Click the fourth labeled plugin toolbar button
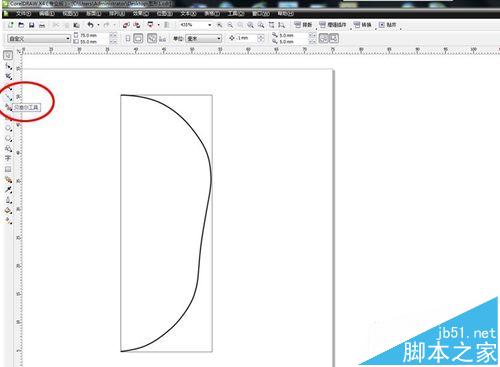The width and height of the screenshot is (500, 367). tap(388, 25)
